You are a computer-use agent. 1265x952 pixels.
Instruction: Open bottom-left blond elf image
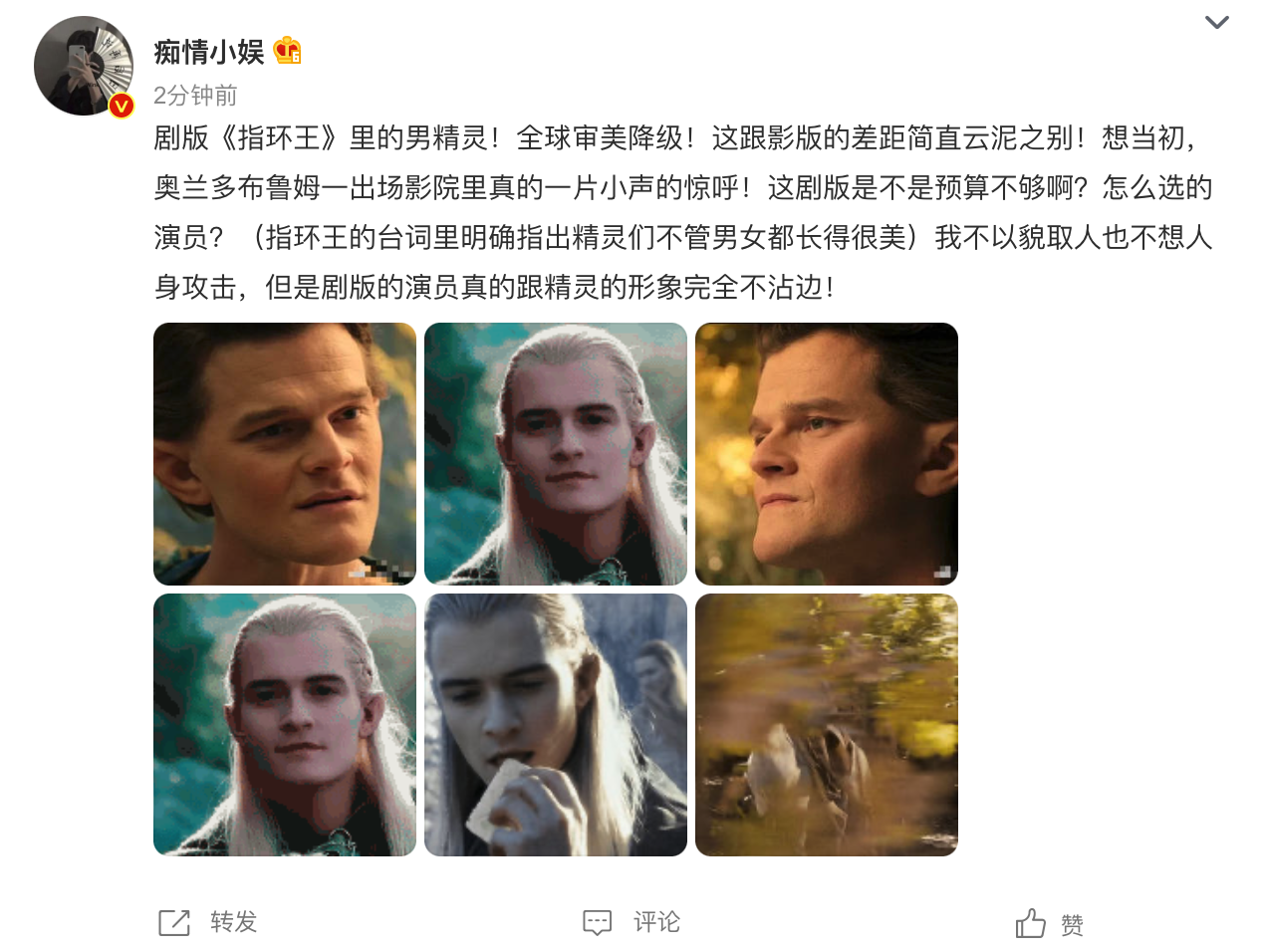coord(285,725)
